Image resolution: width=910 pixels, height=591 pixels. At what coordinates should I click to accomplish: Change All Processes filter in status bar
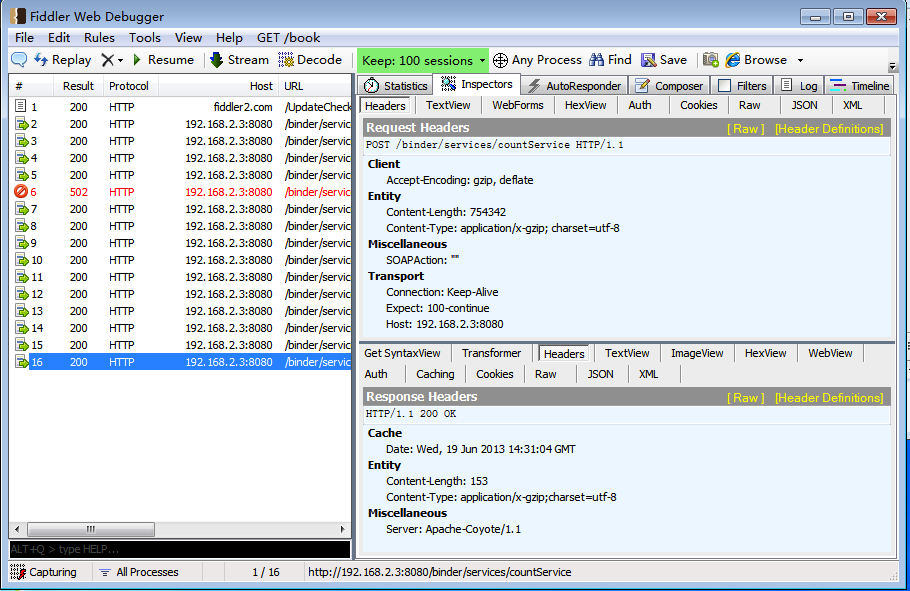(x=139, y=572)
